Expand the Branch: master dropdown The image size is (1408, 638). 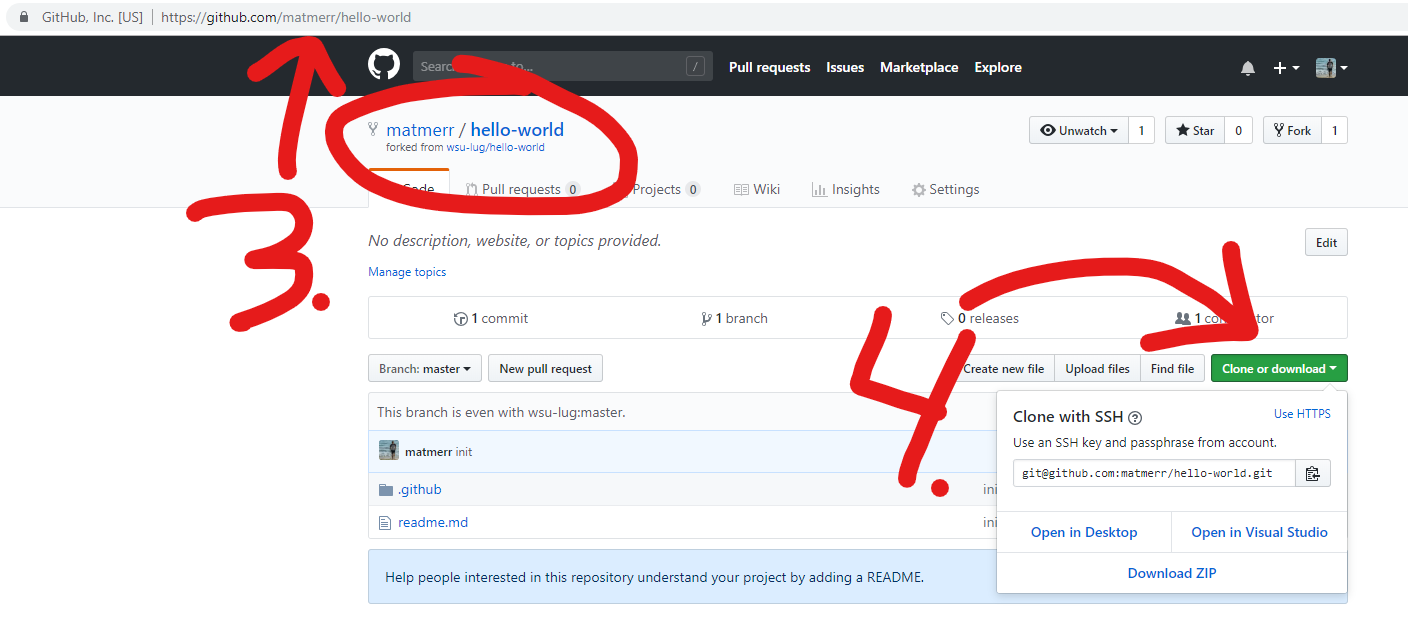[425, 368]
